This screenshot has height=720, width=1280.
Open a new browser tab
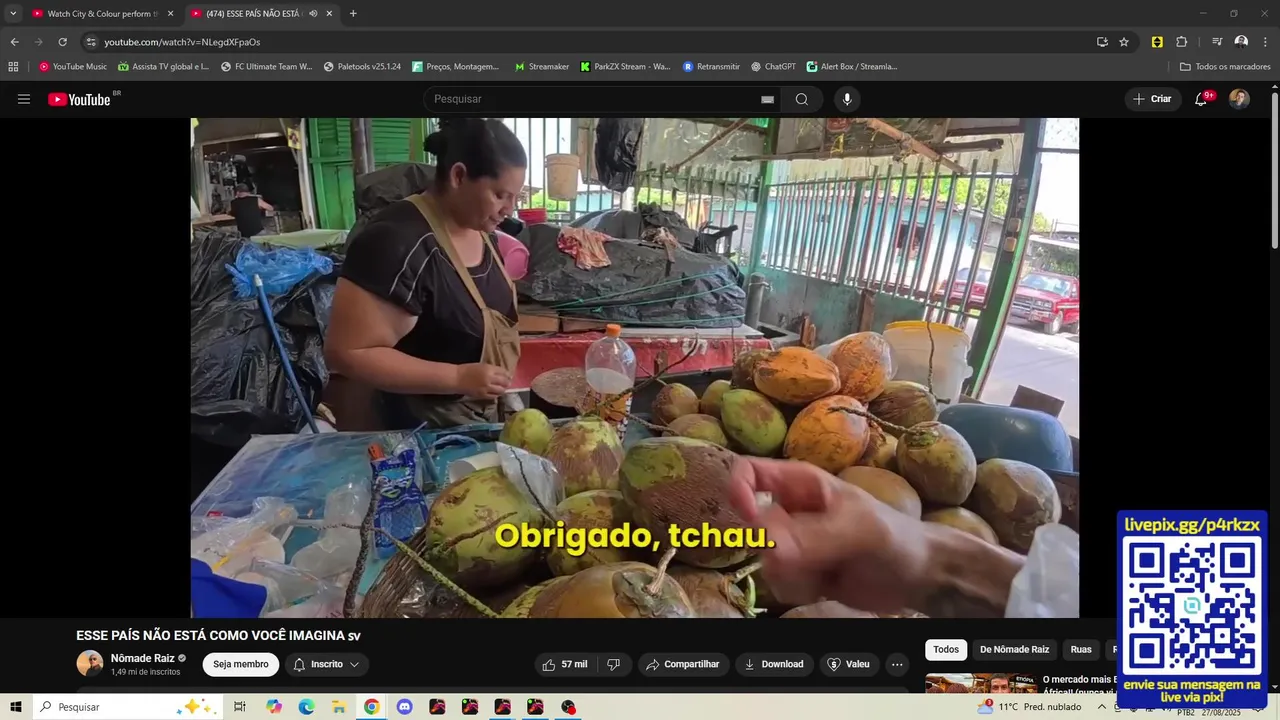(353, 14)
